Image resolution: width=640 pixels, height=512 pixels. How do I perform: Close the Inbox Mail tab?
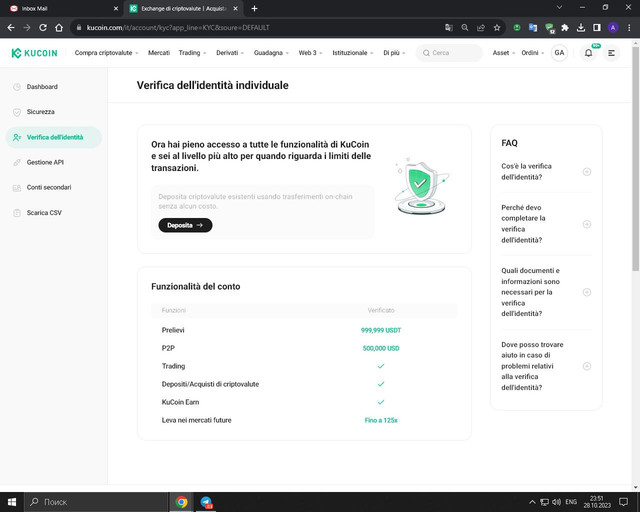(x=116, y=9)
